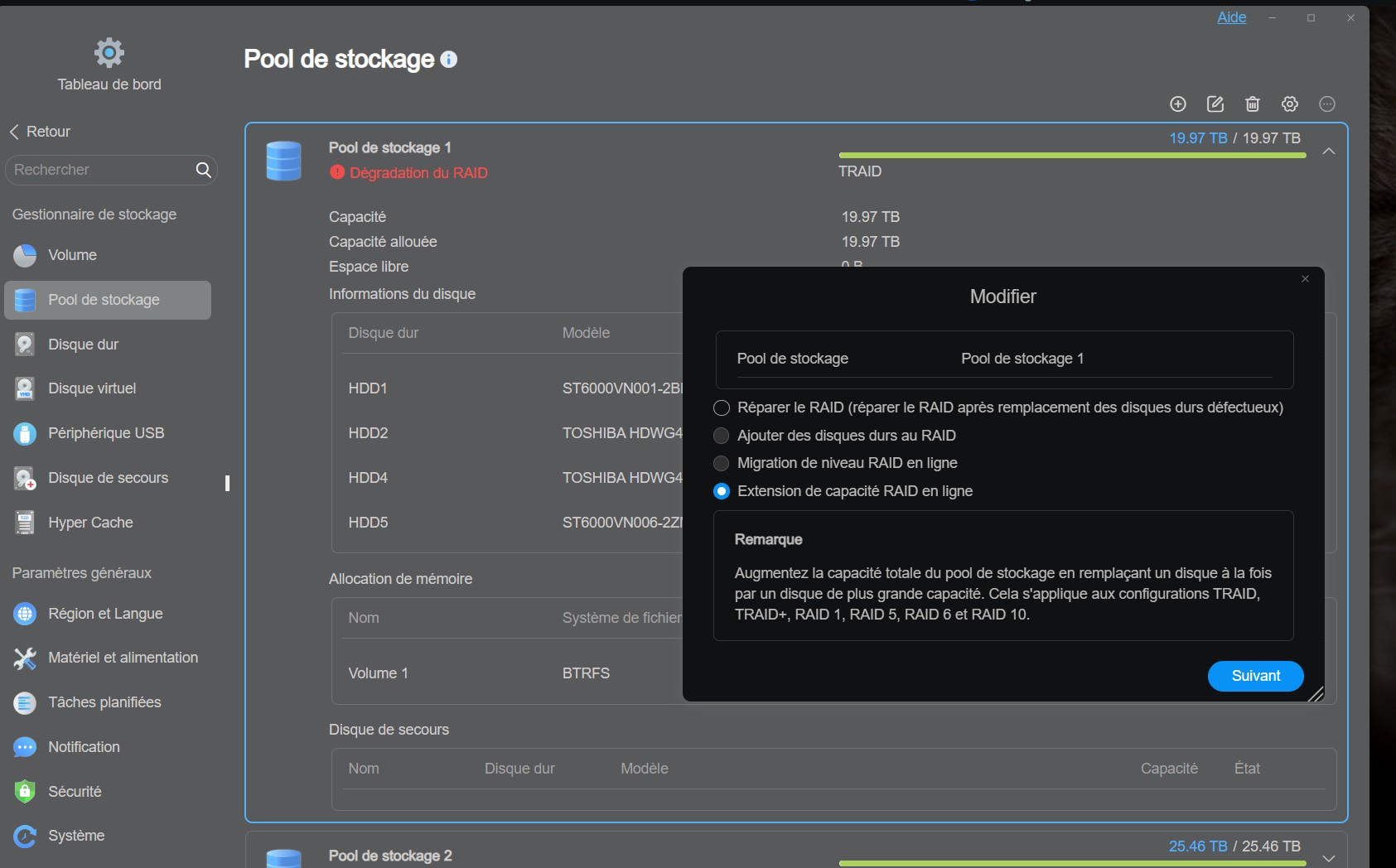Click the État column header

(1247, 769)
